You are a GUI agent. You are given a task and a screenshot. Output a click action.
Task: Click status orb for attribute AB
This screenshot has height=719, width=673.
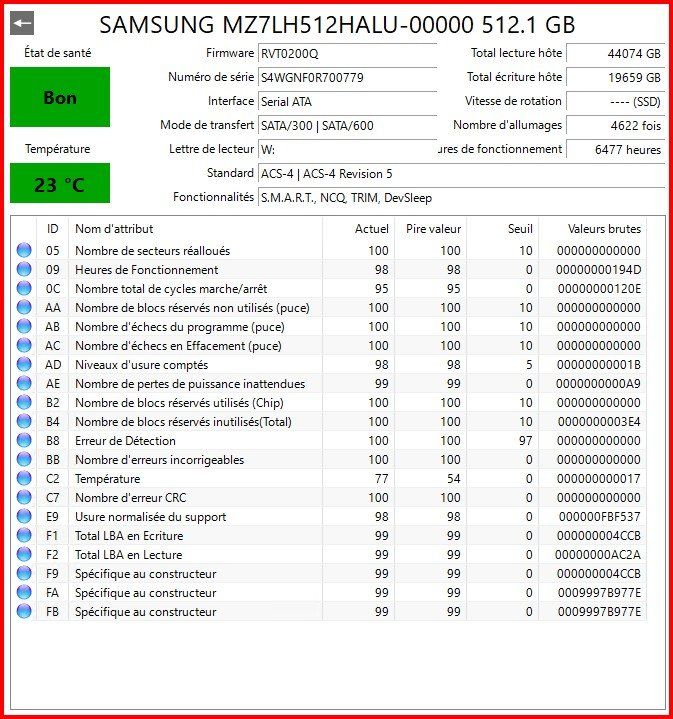pyautogui.click(x=24, y=326)
